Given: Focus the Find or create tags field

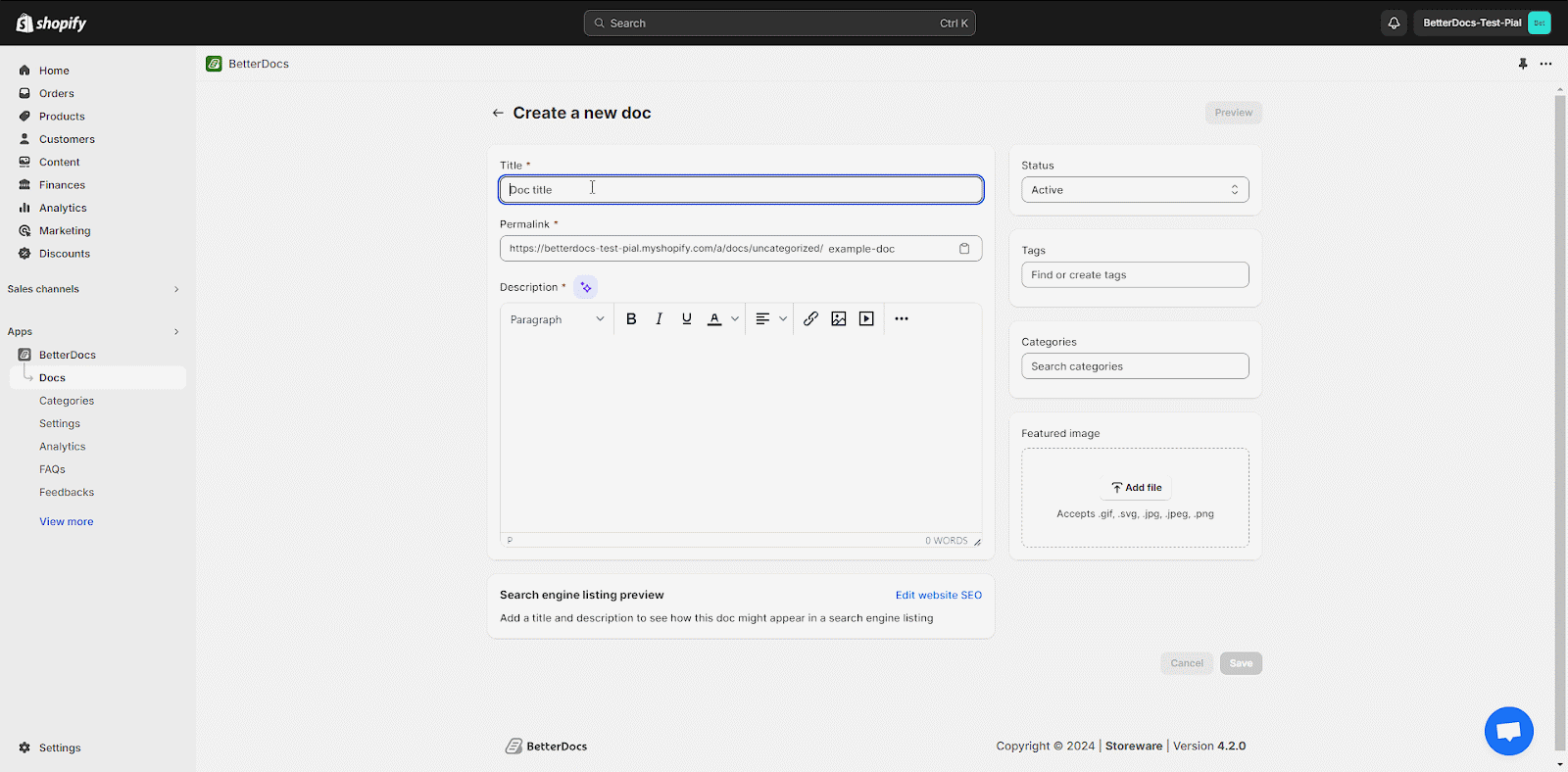Looking at the screenshot, I should 1135,275.
